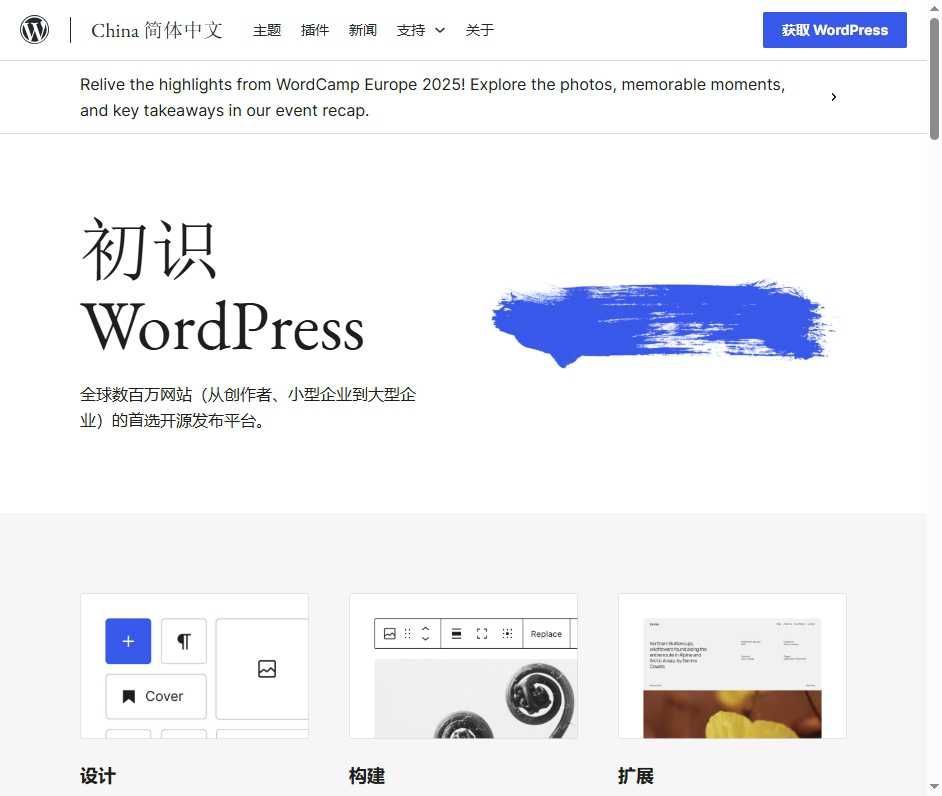Open the China 简体中文 home link
This screenshot has height=796, width=942.
click(157, 29)
